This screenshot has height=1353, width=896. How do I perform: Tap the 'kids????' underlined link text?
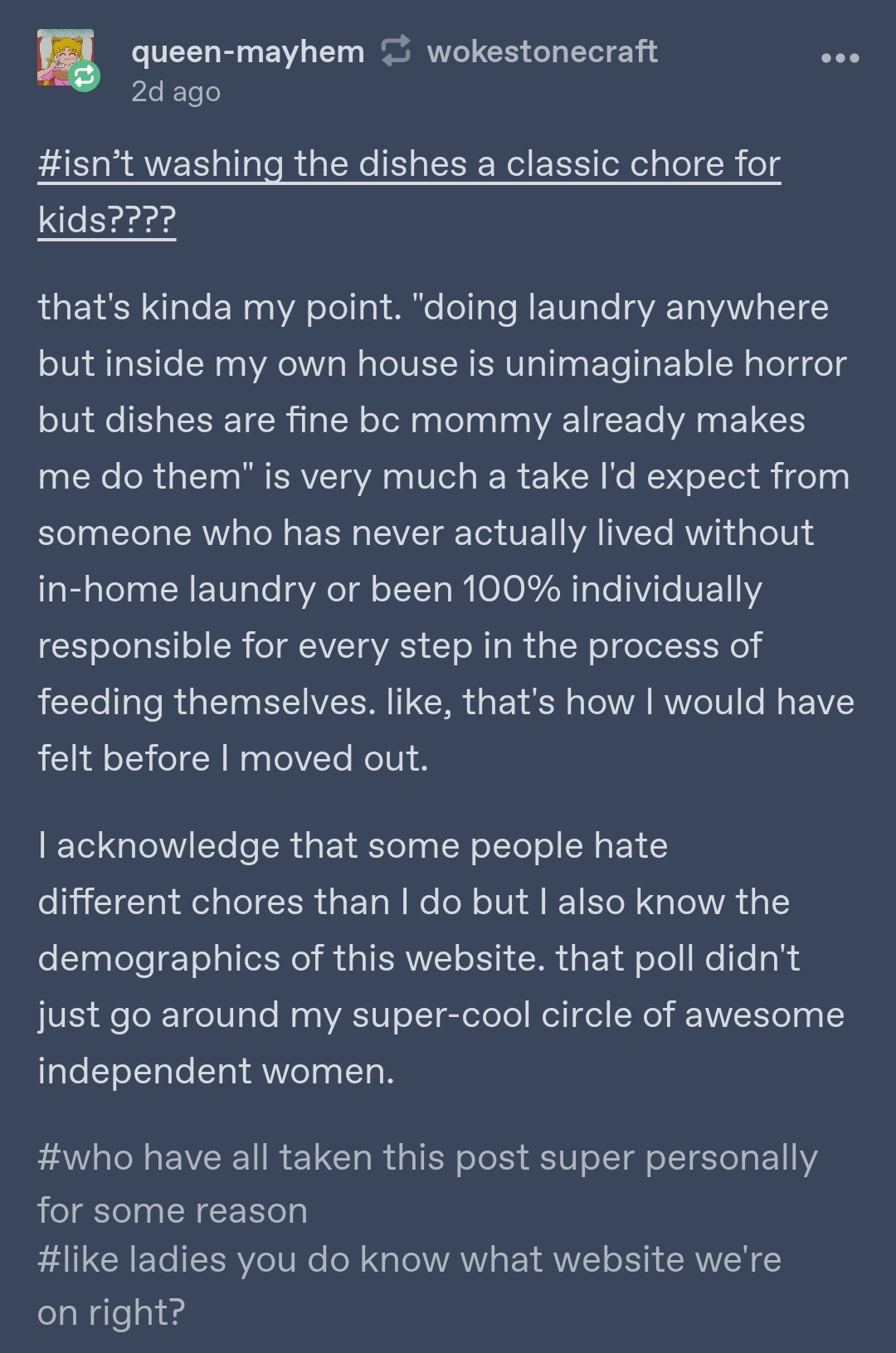pyautogui.click(x=107, y=221)
